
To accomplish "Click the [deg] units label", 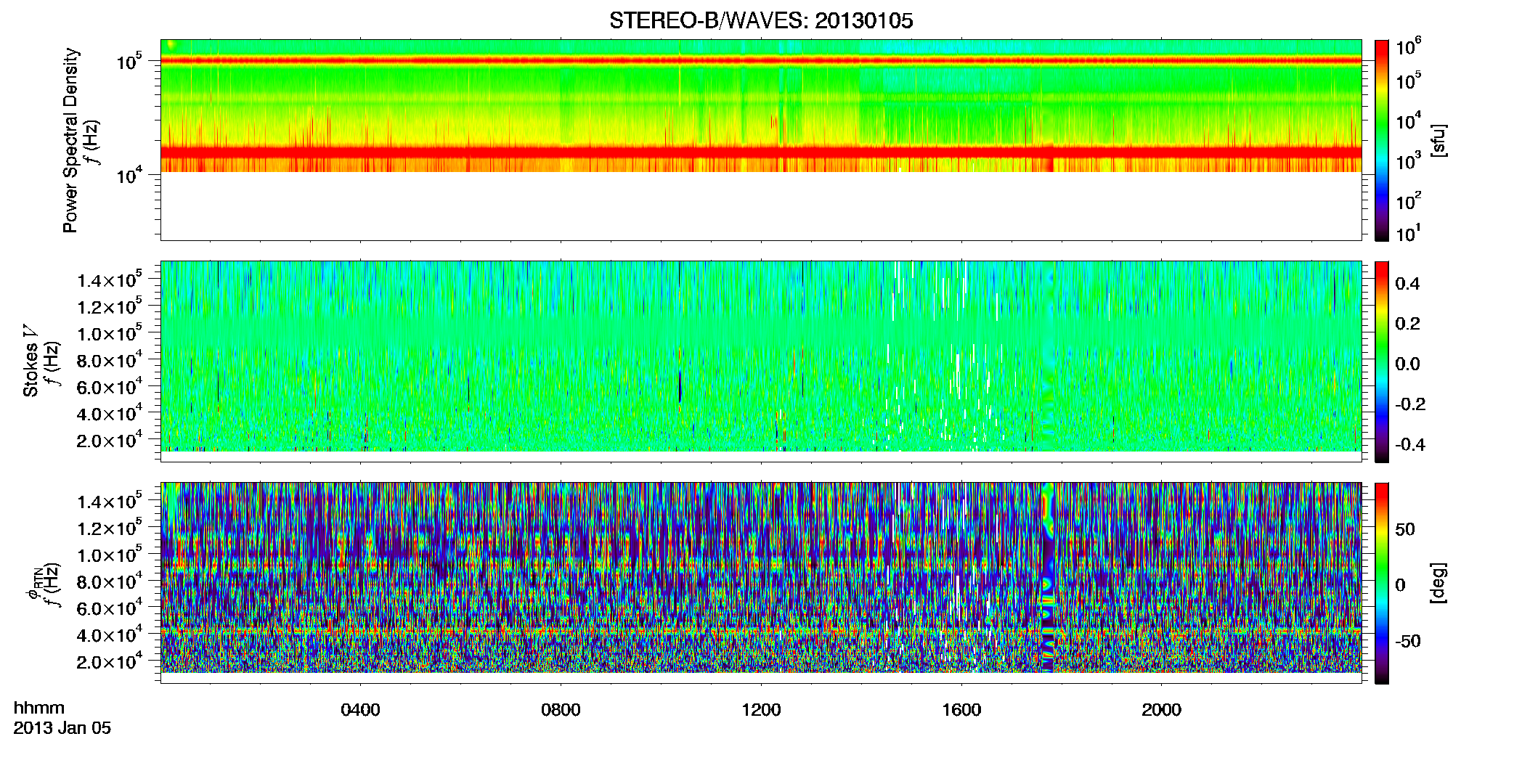I will 1437,582.
